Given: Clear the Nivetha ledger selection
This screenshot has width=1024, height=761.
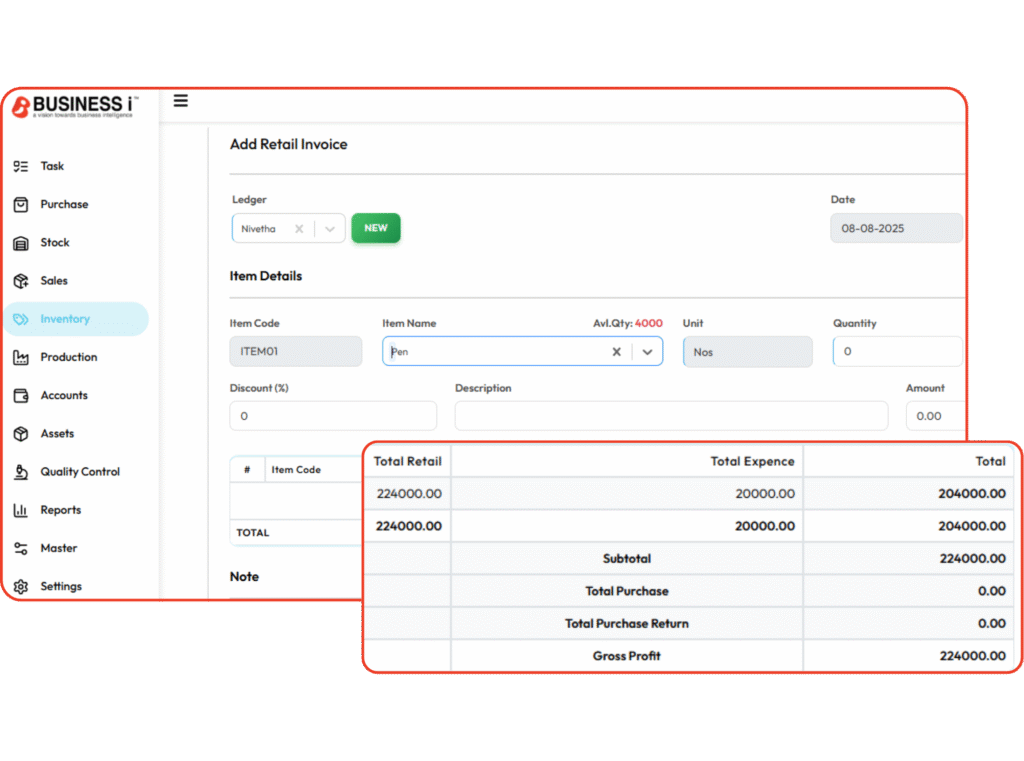Looking at the screenshot, I should (299, 229).
